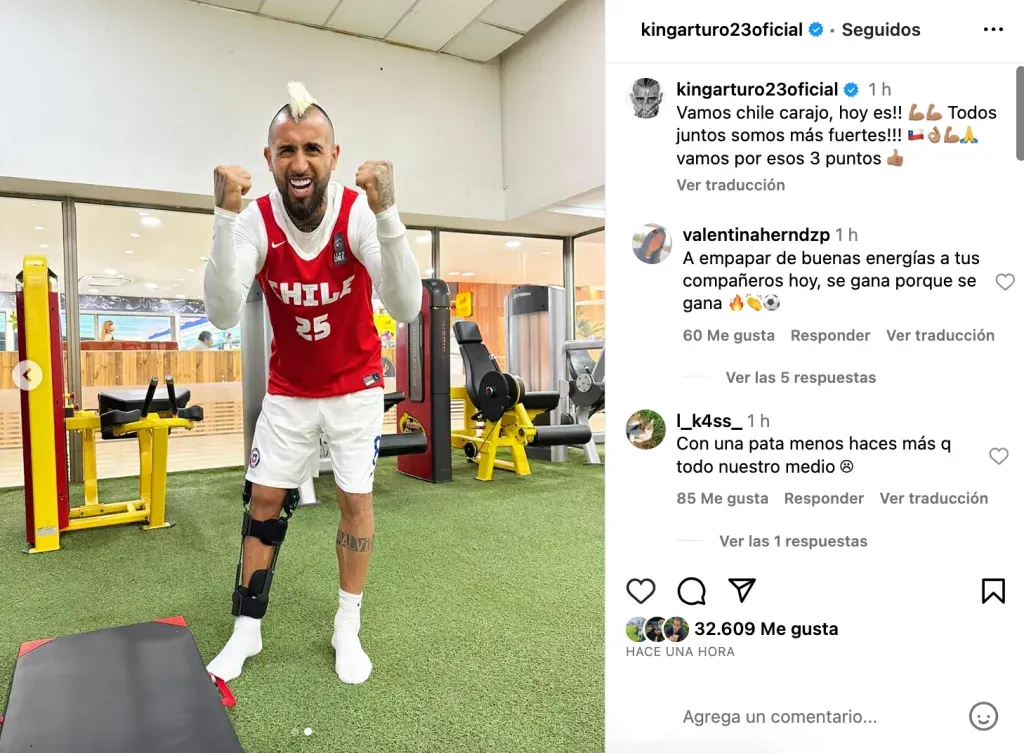The image size is (1024, 753).
Task: Like valentinaherndzp's comment
Action: pyautogui.click(x=1004, y=281)
